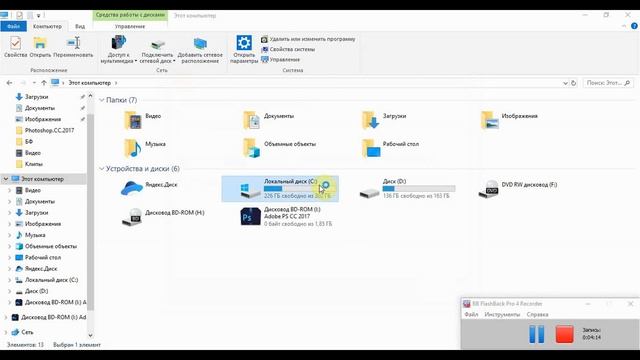Click the navigation pane scrollbar
This screenshot has width=640, height=360.
[x=90, y=212]
